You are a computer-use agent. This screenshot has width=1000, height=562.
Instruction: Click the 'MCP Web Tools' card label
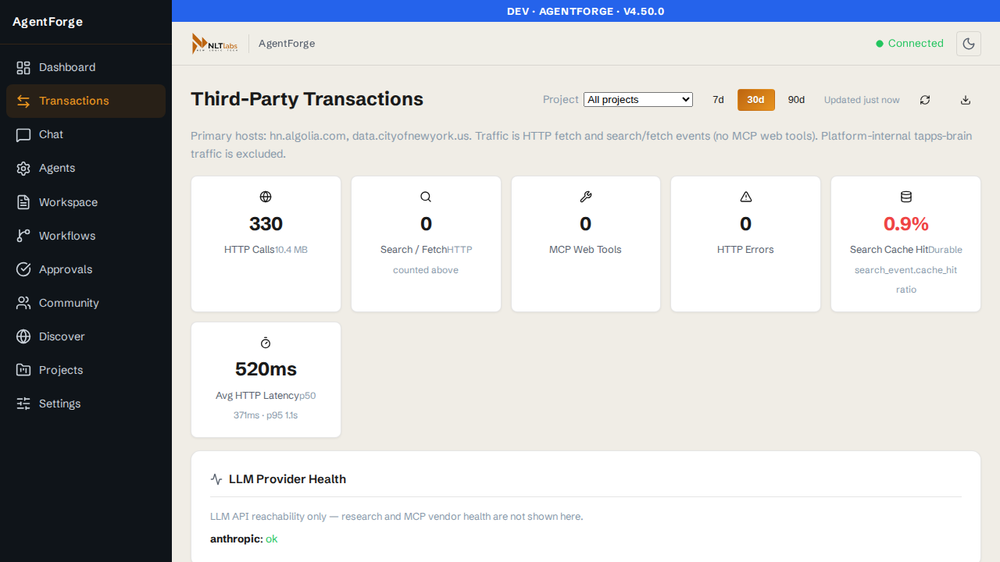click(x=585, y=249)
